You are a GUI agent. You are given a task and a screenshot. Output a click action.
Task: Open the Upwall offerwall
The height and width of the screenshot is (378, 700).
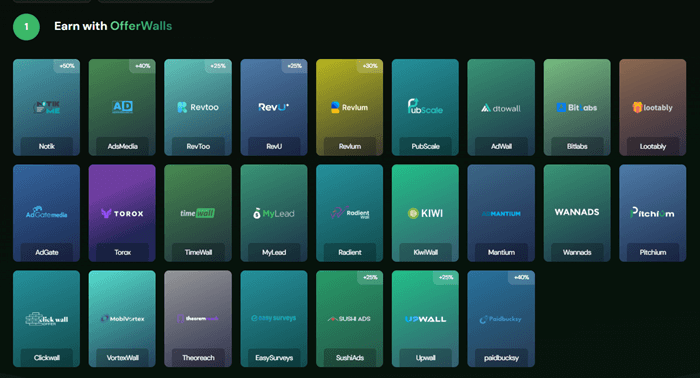425,319
